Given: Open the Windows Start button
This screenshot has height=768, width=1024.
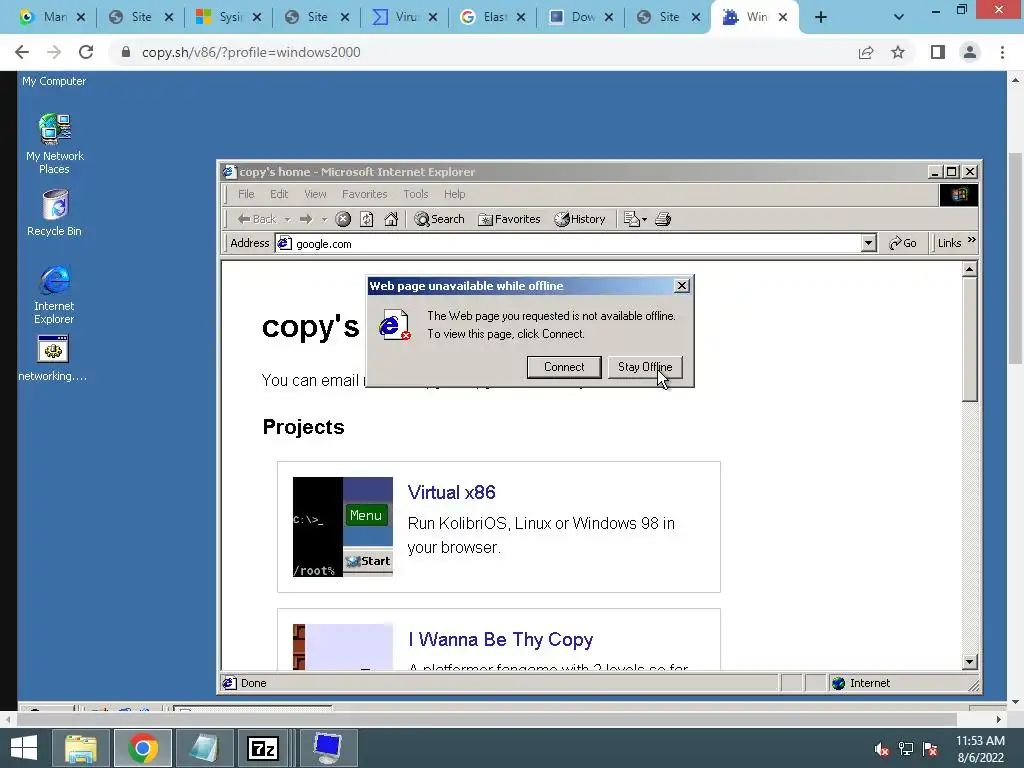Looking at the screenshot, I should (x=24, y=748).
